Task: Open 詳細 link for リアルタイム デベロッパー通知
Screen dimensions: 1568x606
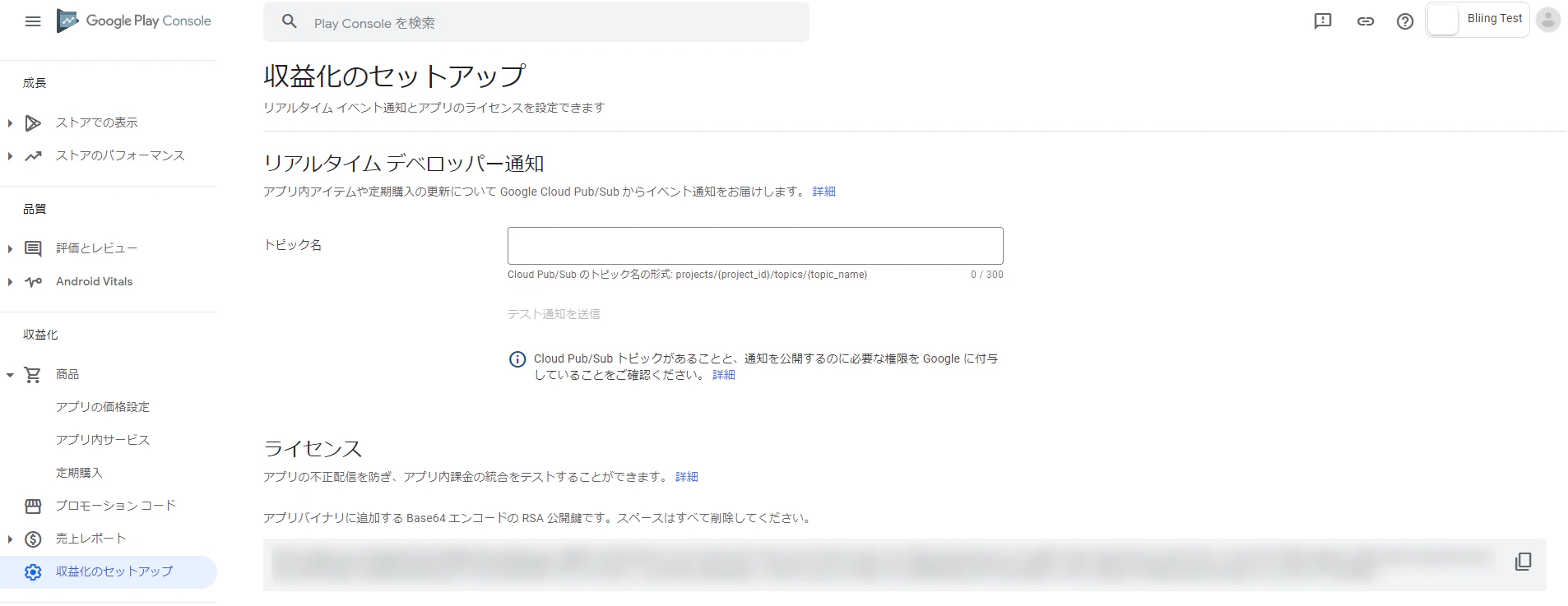Action: 824,192
